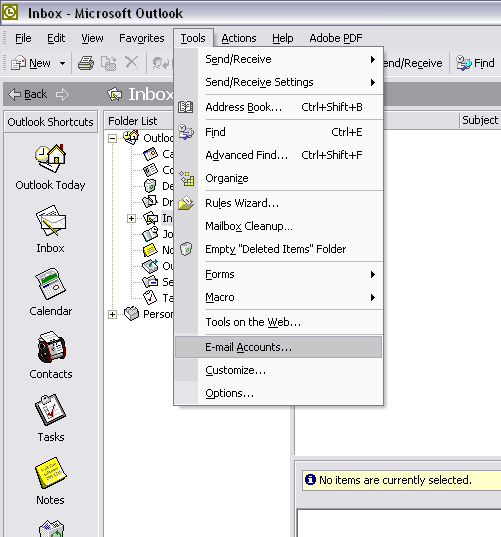Click the Outlook title bar icon
The height and width of the screenshot is (537, 501).
click(10, 12)
